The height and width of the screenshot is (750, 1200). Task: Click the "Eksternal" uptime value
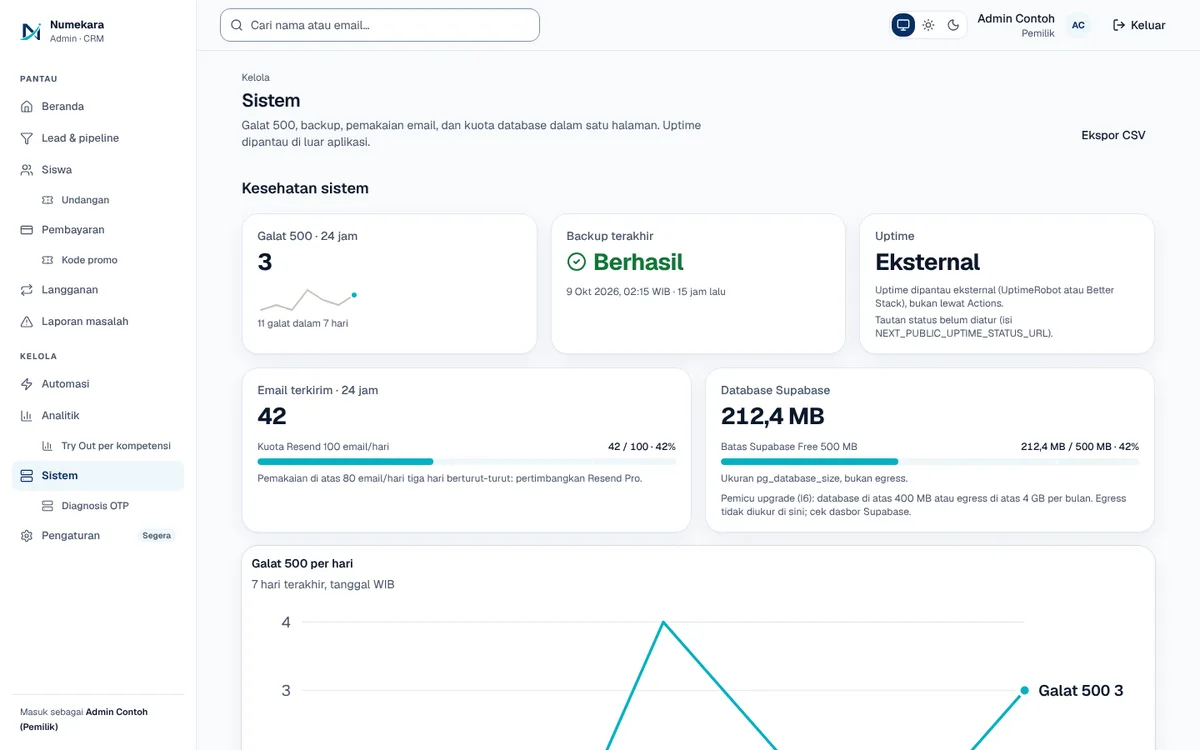[928, 262]
